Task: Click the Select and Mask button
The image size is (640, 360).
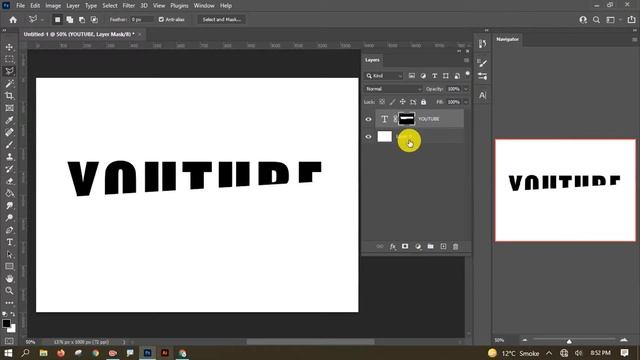Action: (x=222, y=20)
